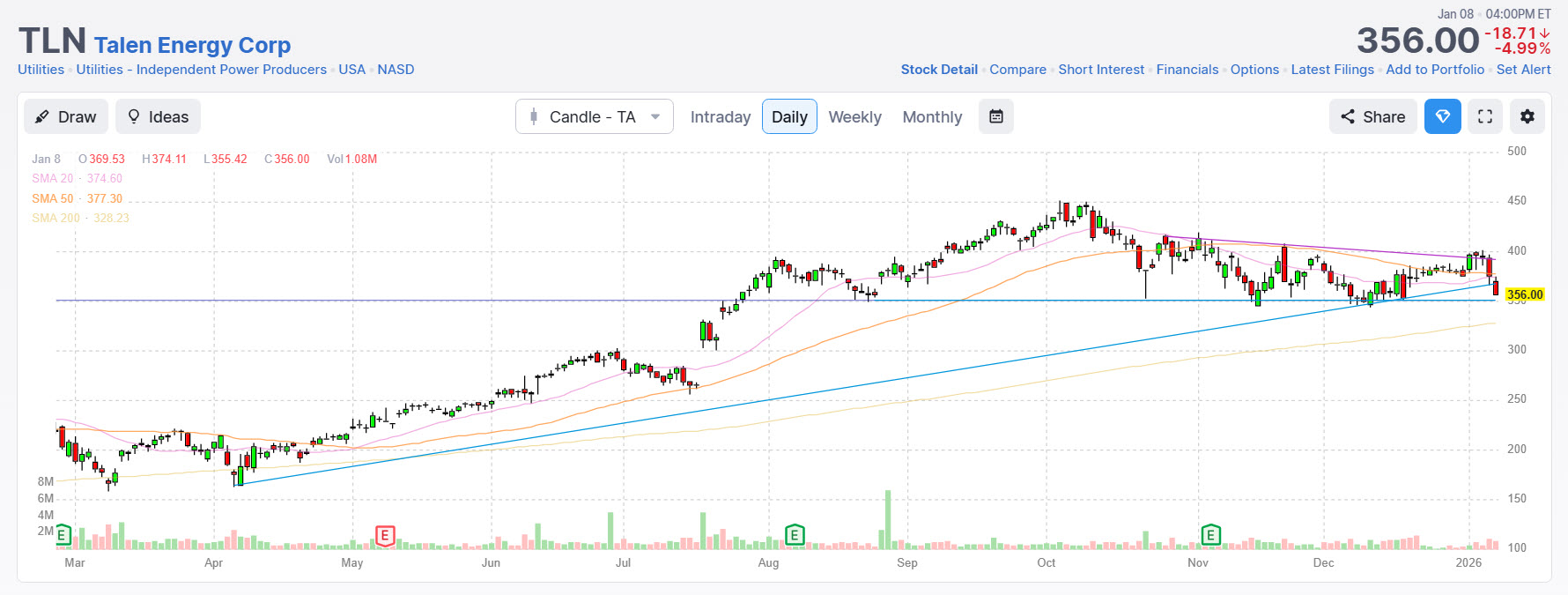Screen dimensions: 1568x595
Task: Select the Intraday timeframe
Action: tap(720, 116)
